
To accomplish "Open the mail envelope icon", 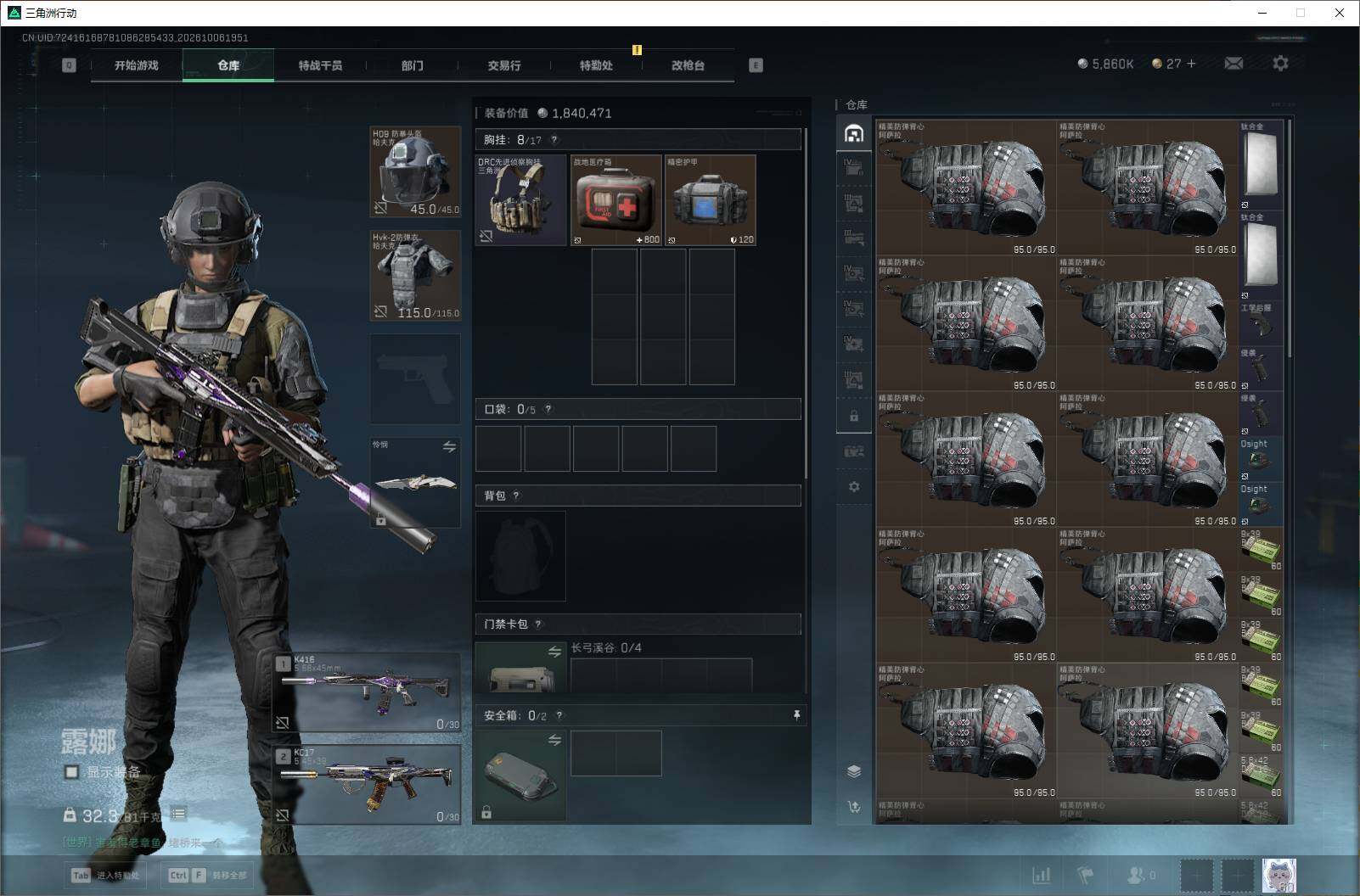I will click(x=1234, y=64).
